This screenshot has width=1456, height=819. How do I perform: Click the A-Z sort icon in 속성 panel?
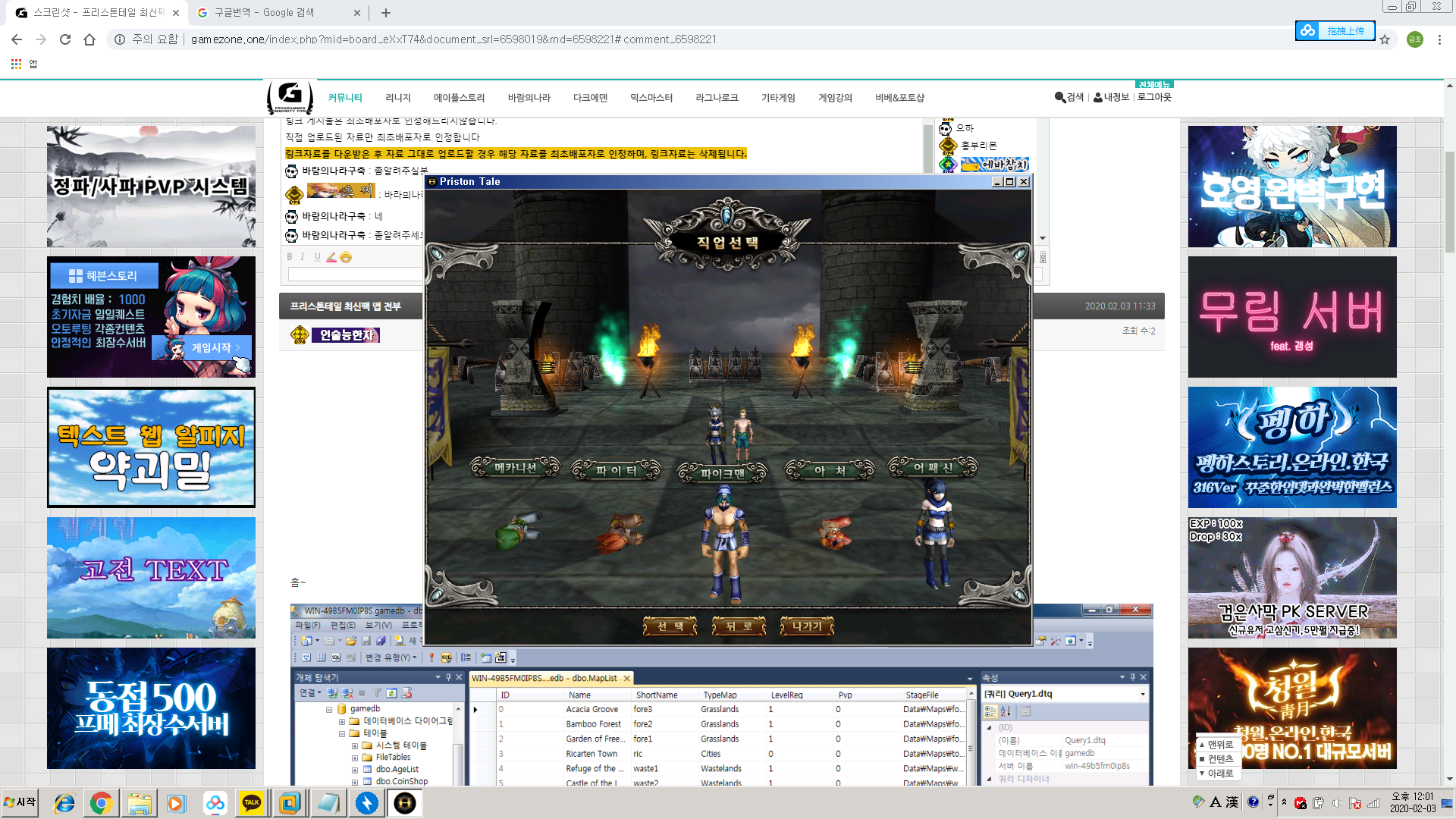tap(1006, 711)
